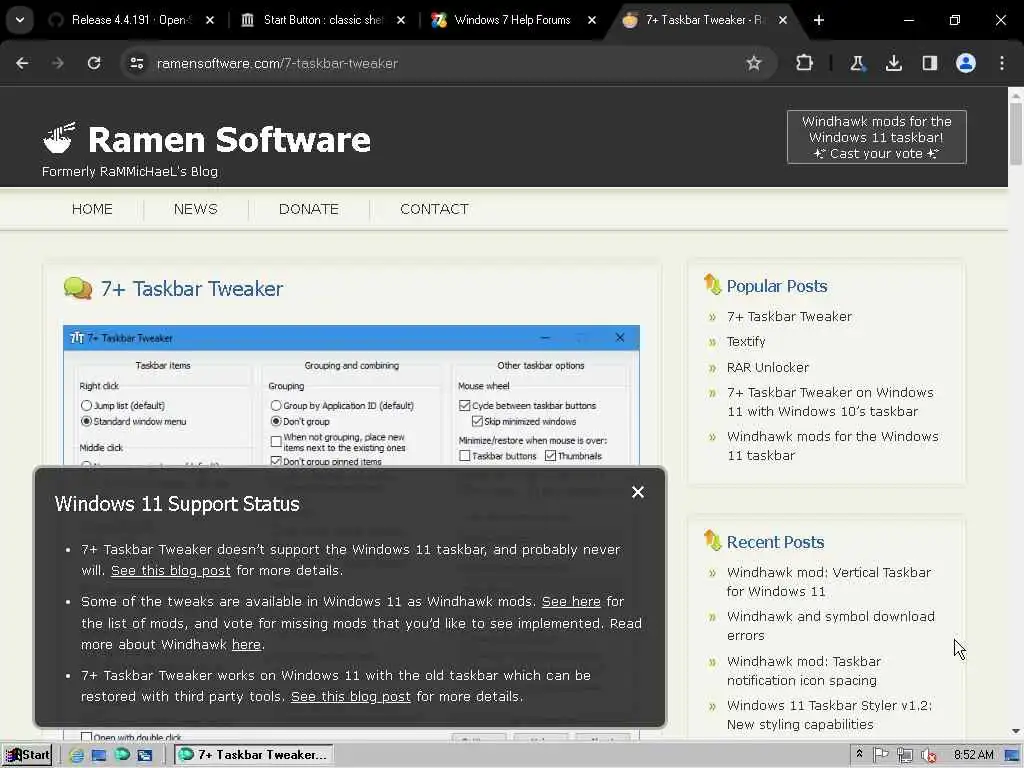The image size is (1024, 768).
Task: Open '7+ Taskbar Tweaker on Windows 11' post
Action: pos(830,402)
